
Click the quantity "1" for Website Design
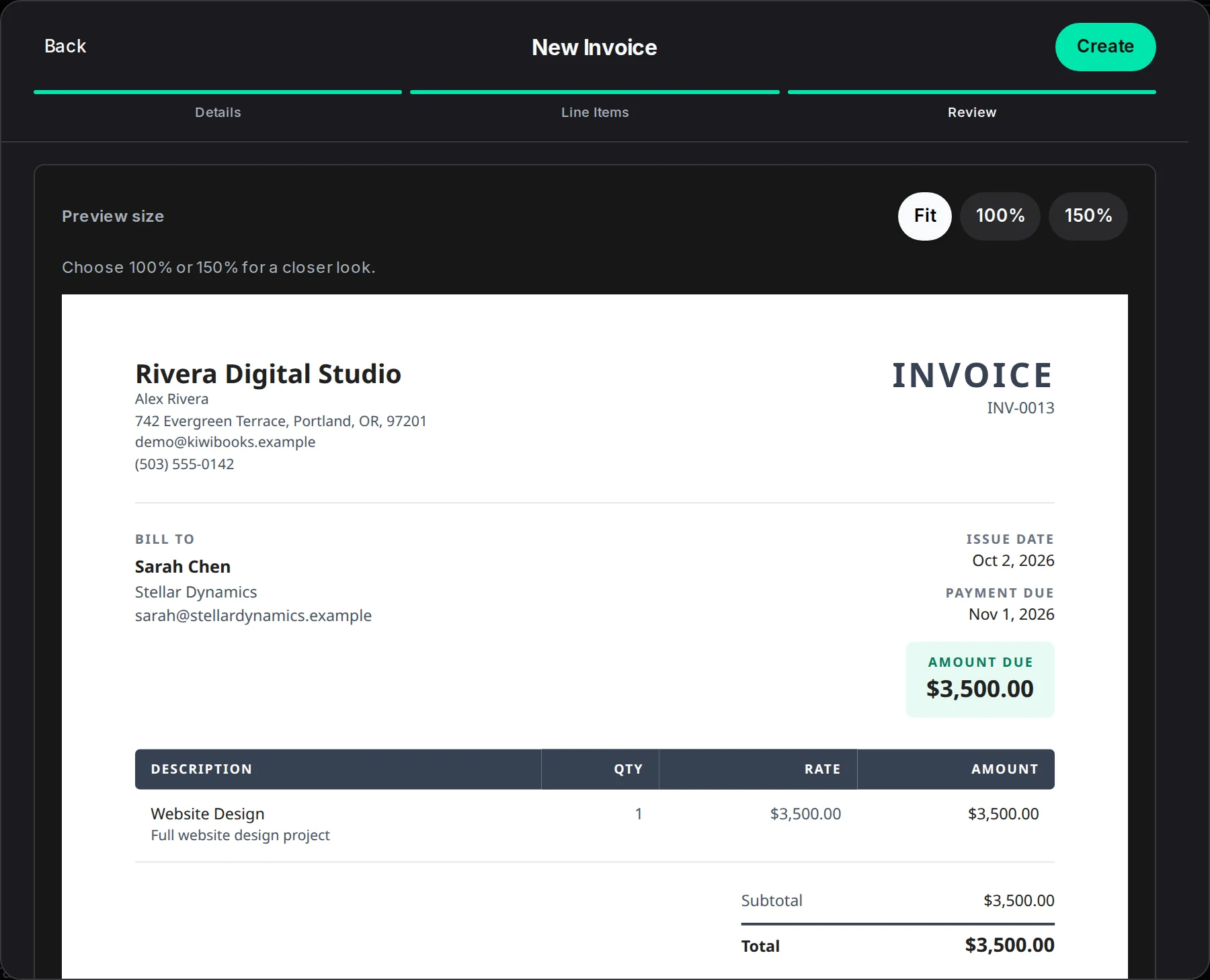[x=639, y=814]
